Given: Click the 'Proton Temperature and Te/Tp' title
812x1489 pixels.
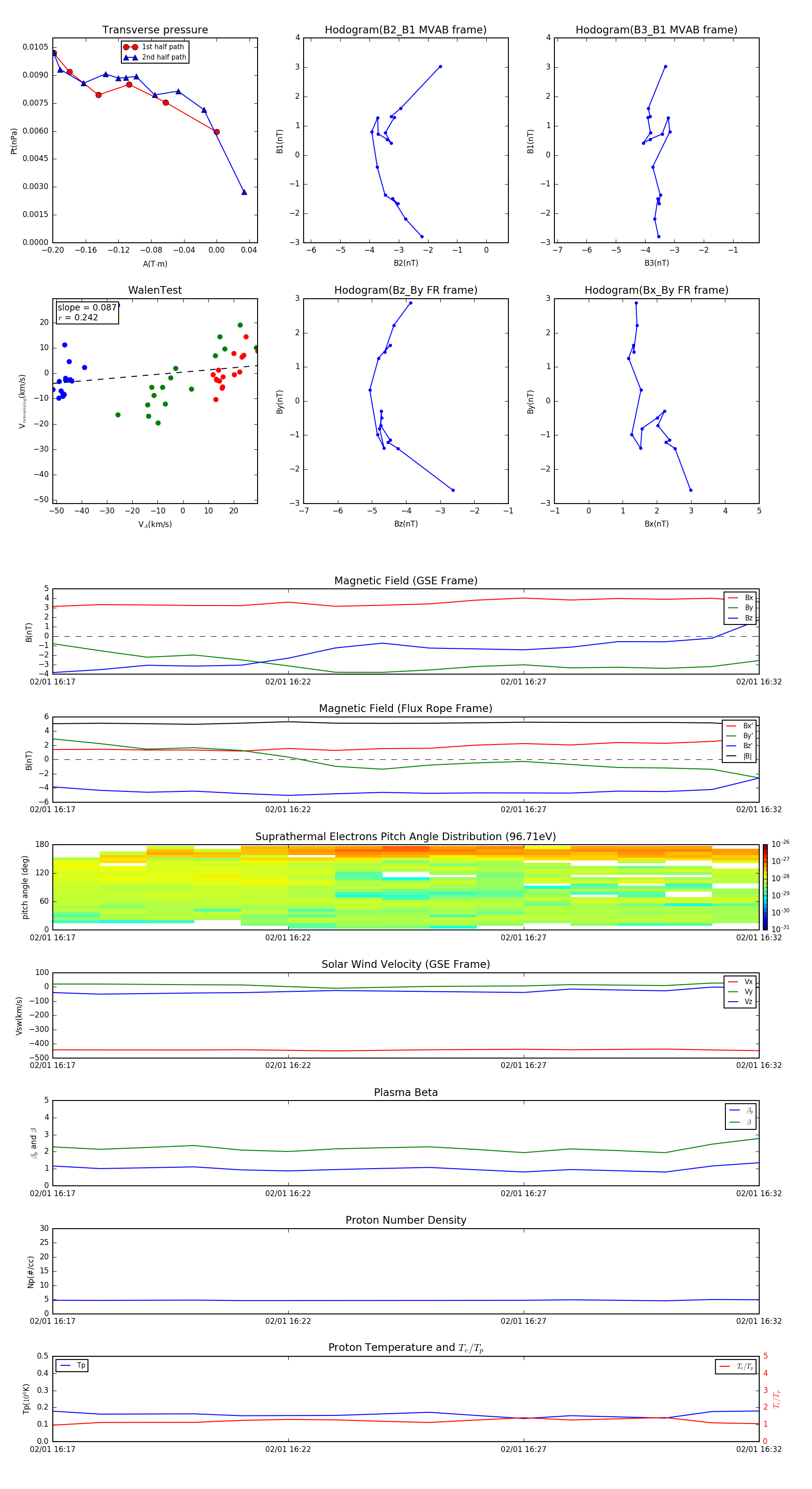Looking at the screenshot, I should (x=406, y=1348).
